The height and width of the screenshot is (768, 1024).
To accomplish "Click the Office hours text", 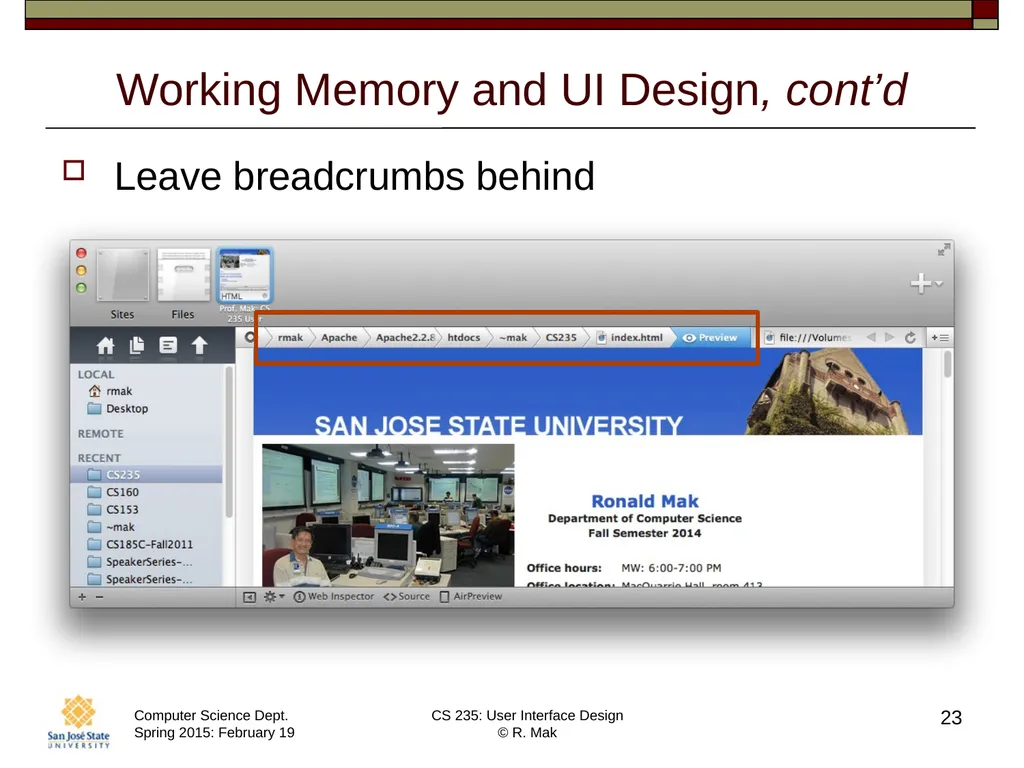I will point(564,568).
